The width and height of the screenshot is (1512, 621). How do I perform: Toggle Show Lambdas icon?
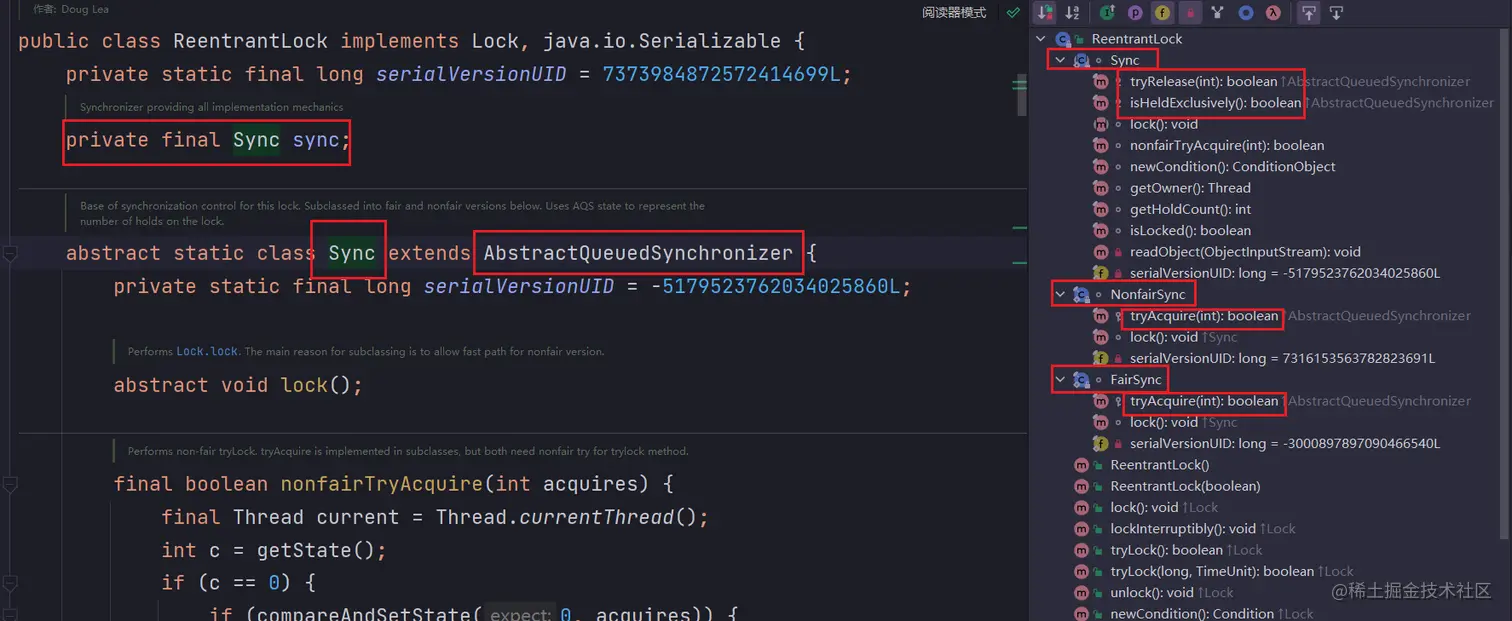(1273, 13)
